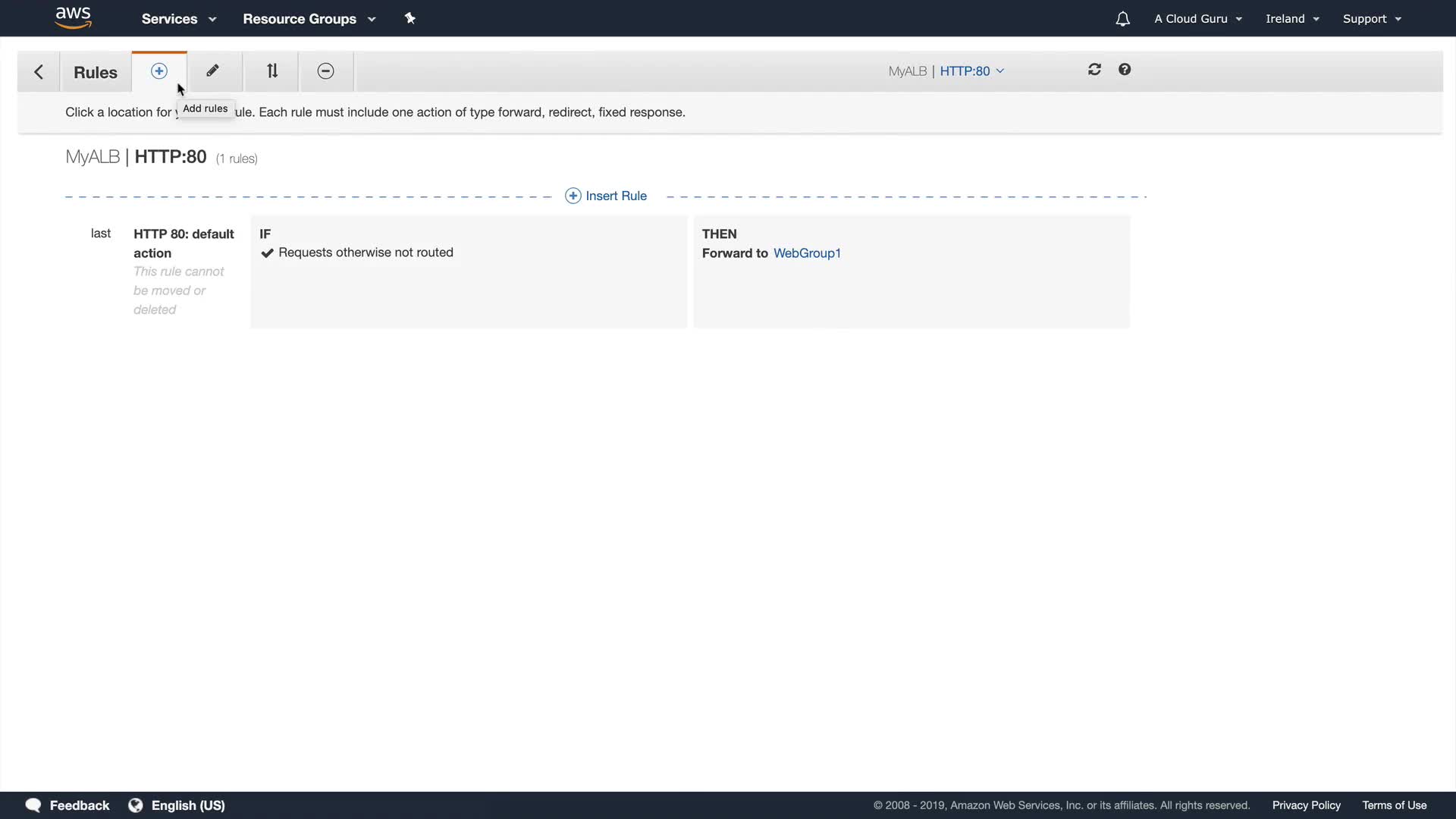
Task: Expand the Resource Groups menu
Action: (x=309, y=19)
